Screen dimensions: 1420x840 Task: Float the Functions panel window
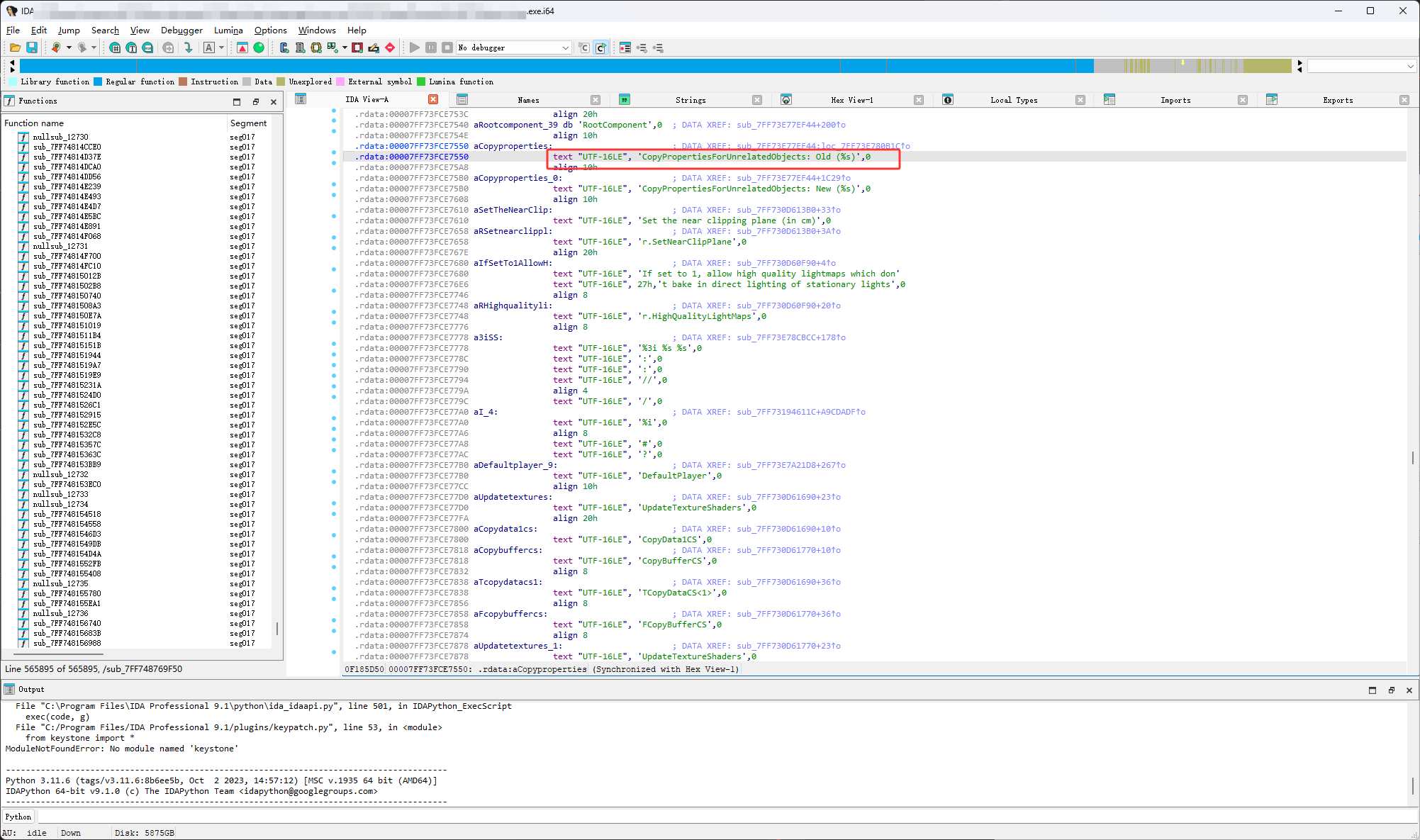[256, 101]
